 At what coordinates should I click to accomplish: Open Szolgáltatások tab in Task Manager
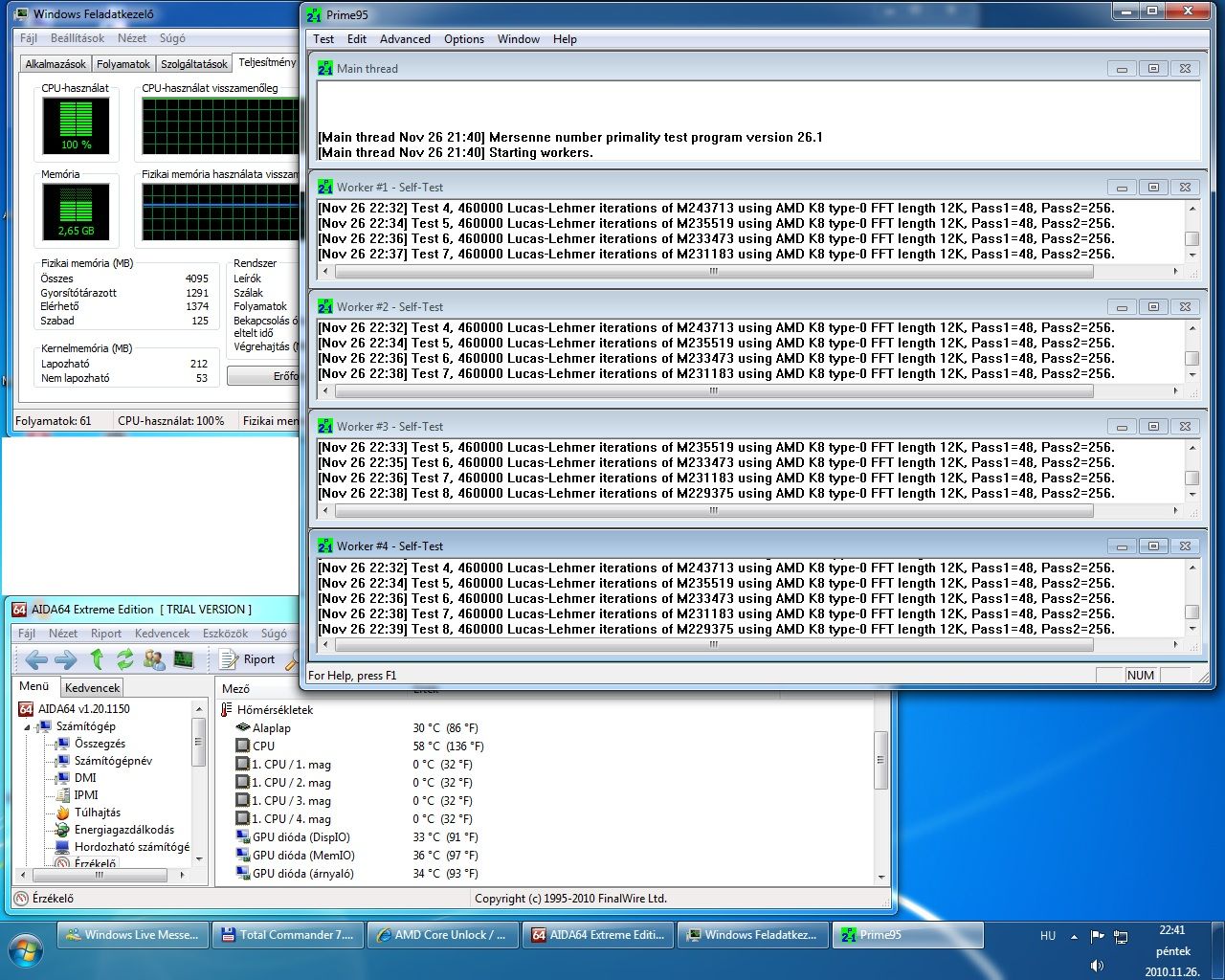point(194,64)
